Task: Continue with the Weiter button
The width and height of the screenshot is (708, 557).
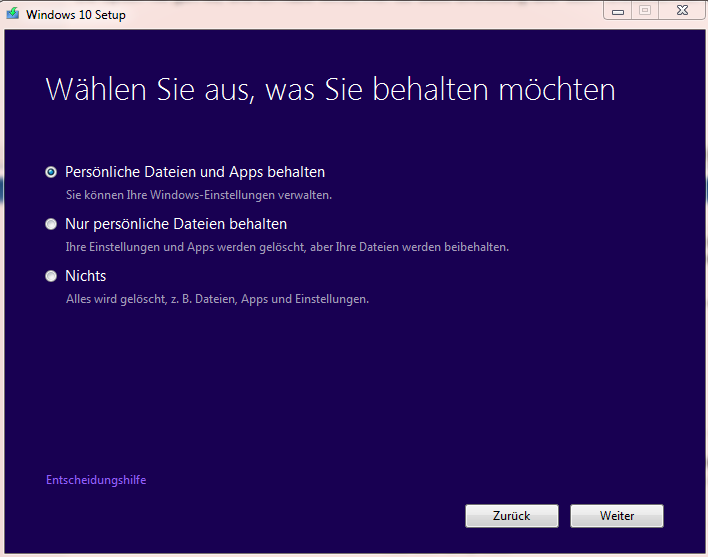Action: pos(617,516)
